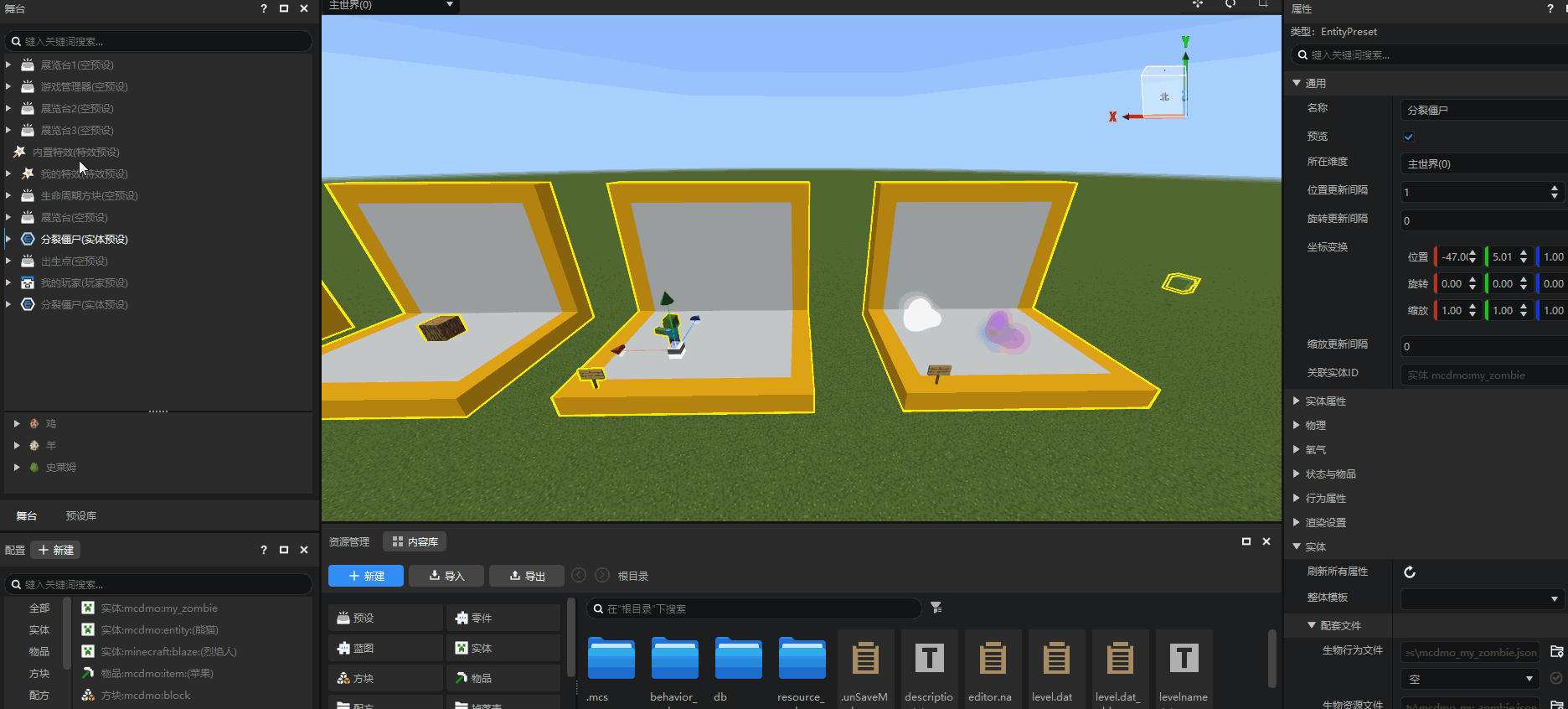Filter config list by 方块
1568x709 pixels.
39,673
